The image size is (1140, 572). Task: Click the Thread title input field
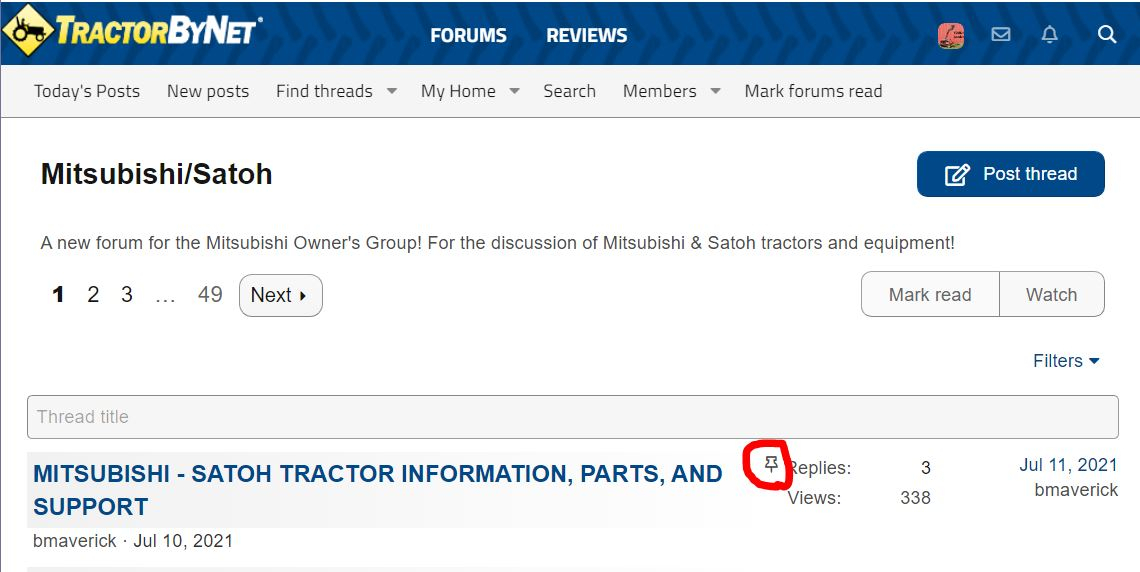coord(572,417)
